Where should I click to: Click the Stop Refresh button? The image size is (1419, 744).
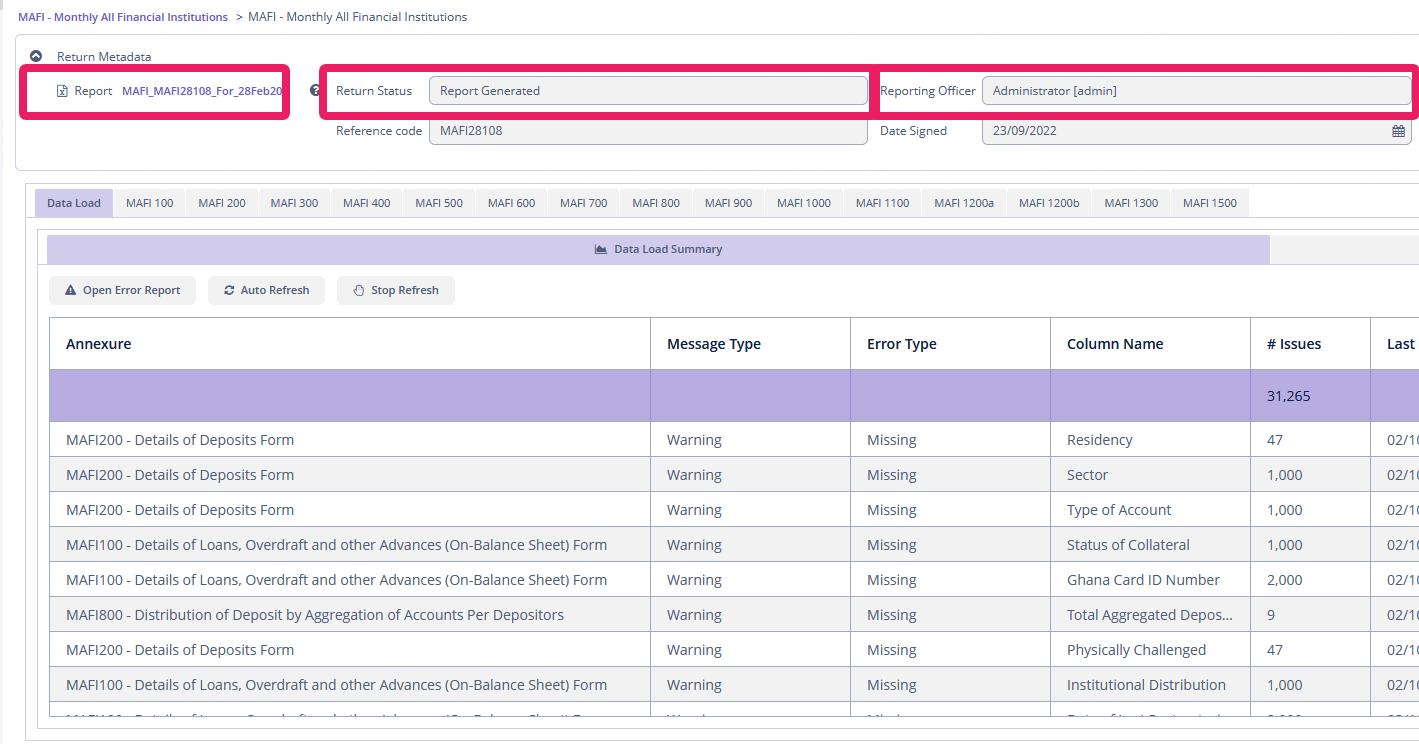[x=395, y=290]
